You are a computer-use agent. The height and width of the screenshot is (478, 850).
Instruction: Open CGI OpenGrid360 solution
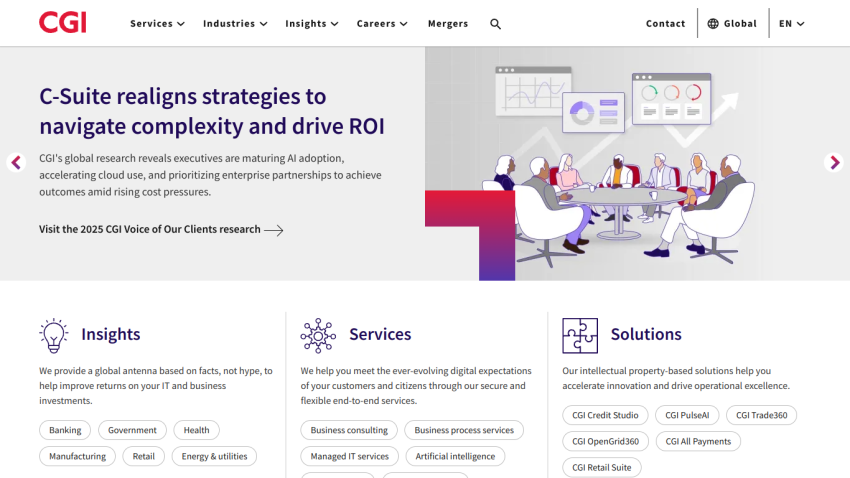(x=606, y=441)
